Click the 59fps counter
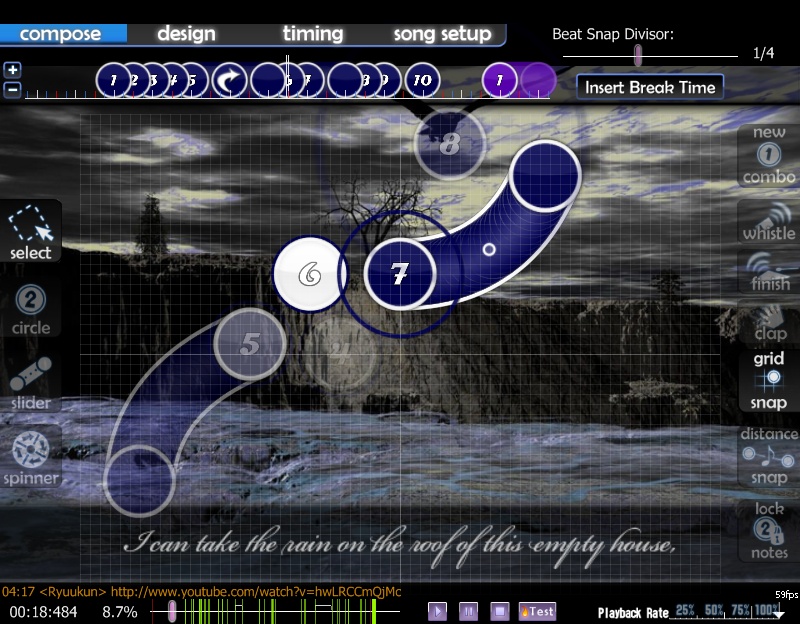 (787, 594)
